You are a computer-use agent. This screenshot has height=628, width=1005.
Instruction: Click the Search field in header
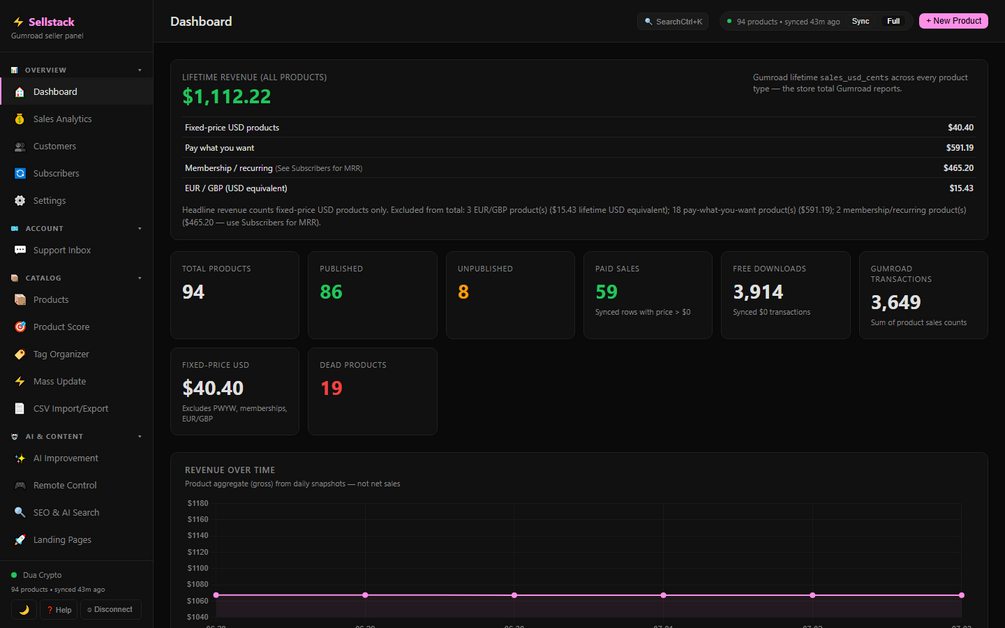(672, 21)
